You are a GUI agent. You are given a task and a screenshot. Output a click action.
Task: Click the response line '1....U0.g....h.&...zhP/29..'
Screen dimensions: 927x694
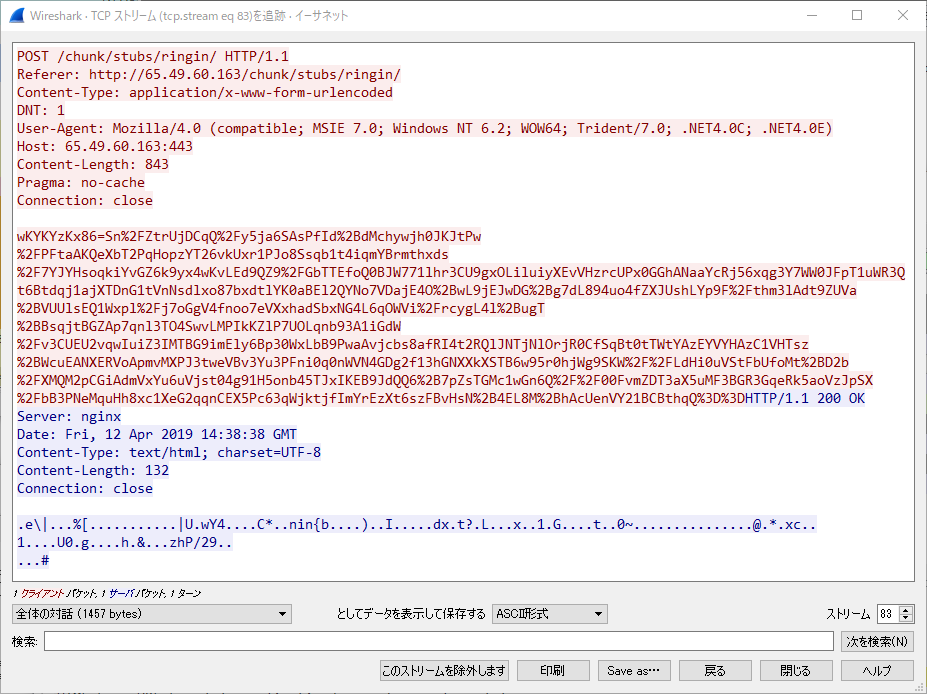click(125, 542)
